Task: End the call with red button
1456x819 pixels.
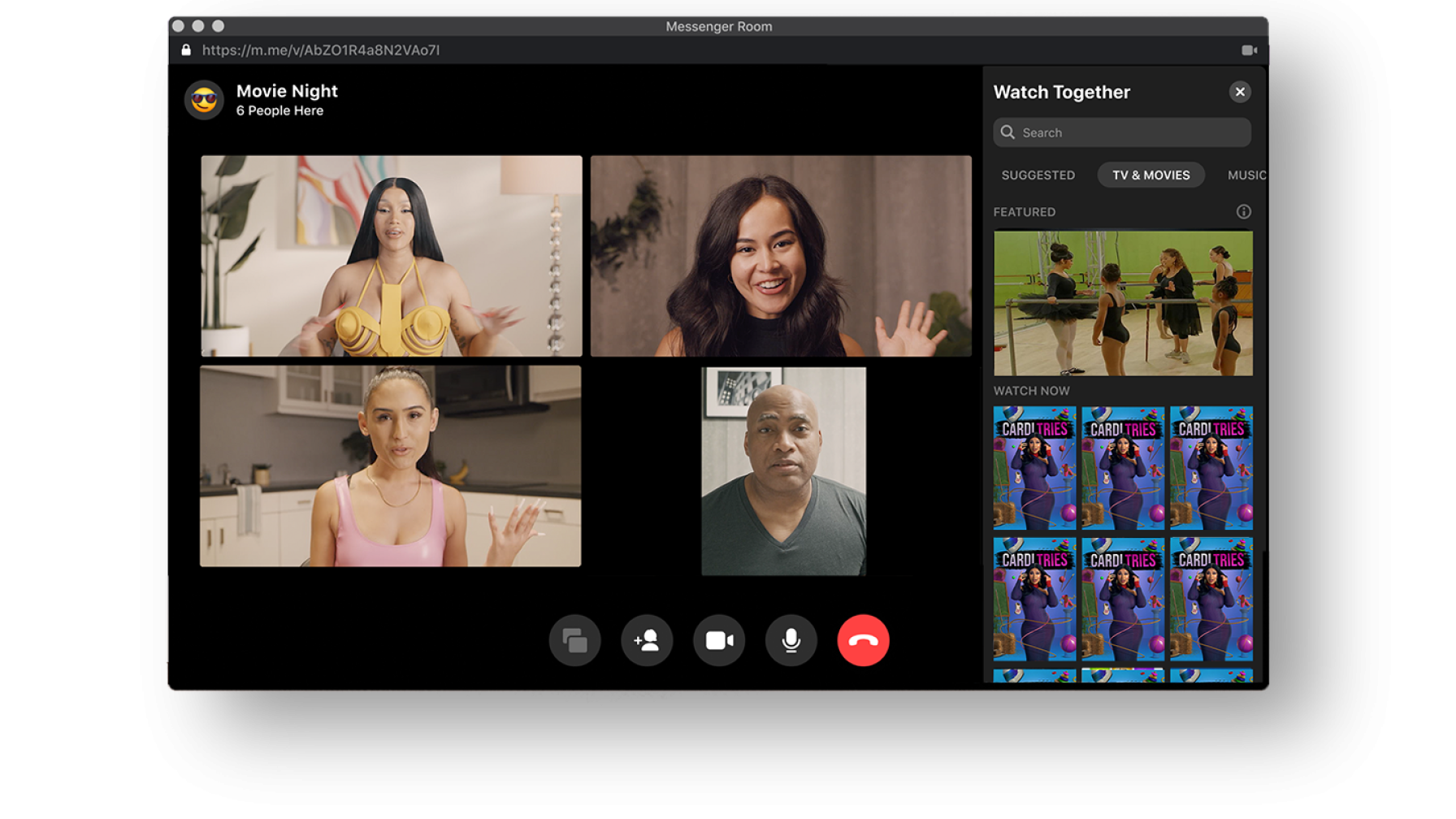Action: click(863, 641)
